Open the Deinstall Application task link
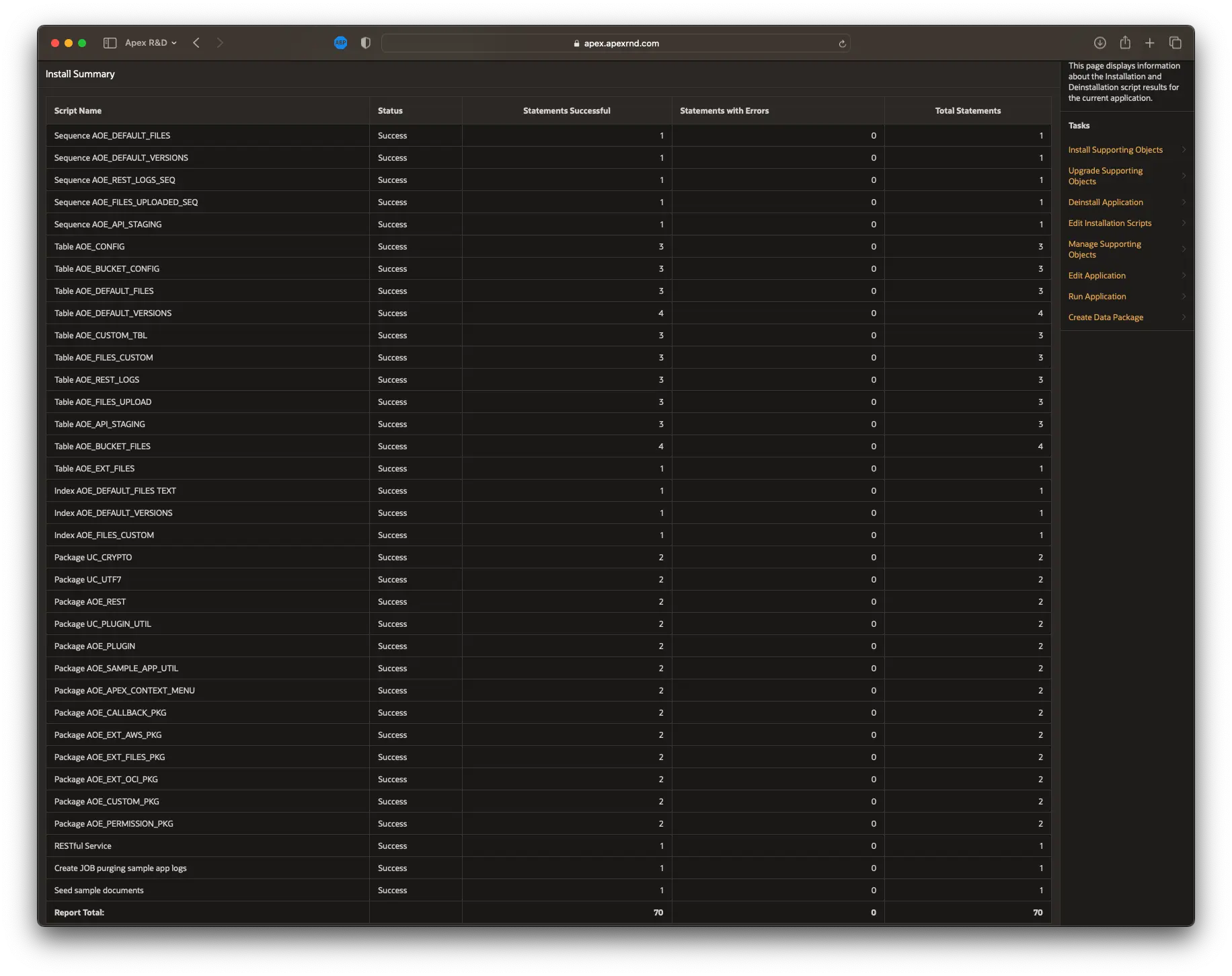 (1106, 202)
